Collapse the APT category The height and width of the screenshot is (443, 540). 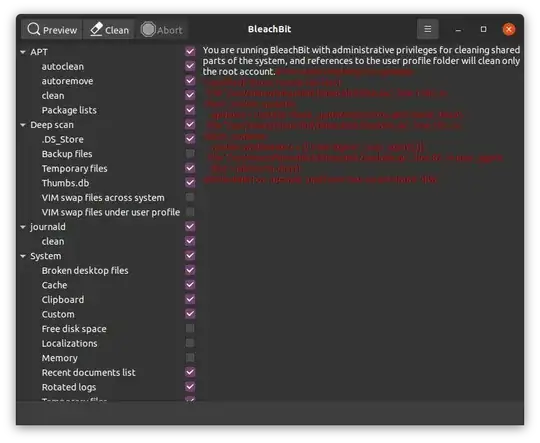click(x=23, y=52)
